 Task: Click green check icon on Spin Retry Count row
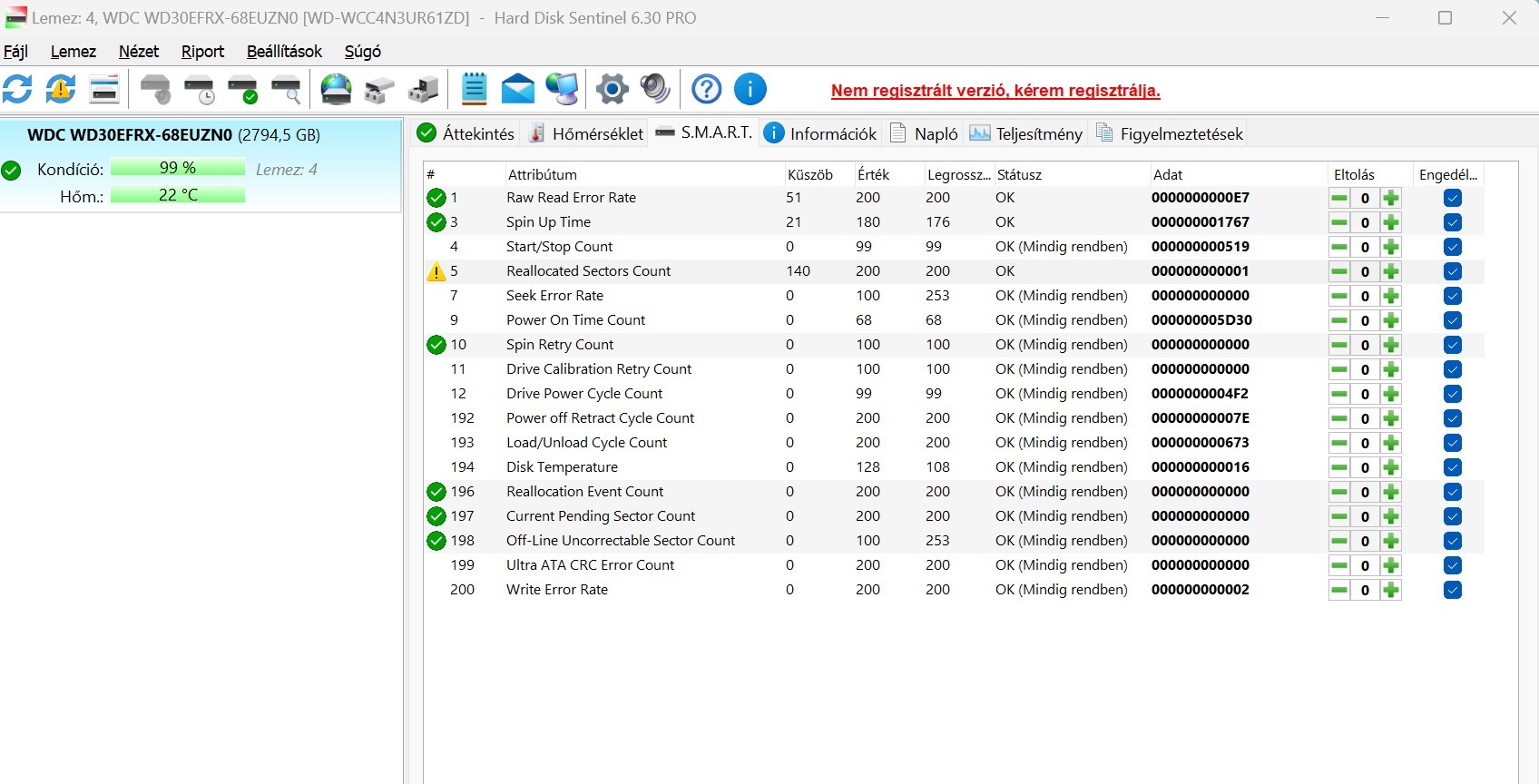[x=436, y=345]
